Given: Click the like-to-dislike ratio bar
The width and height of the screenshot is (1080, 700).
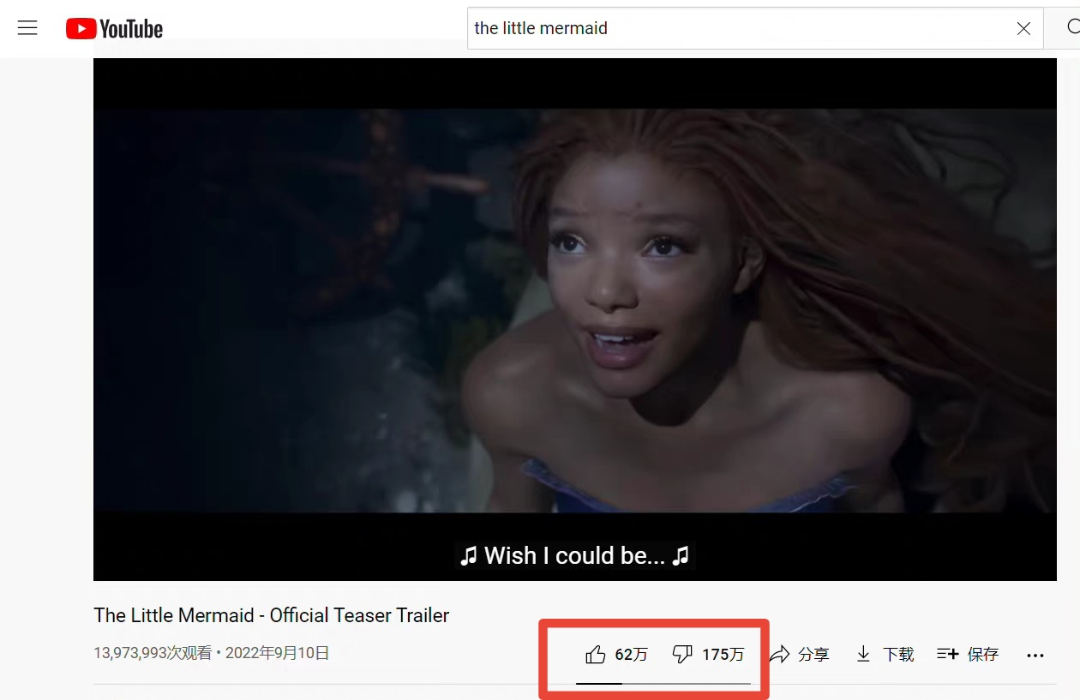Looking at the screenshot, I should 663,683.
